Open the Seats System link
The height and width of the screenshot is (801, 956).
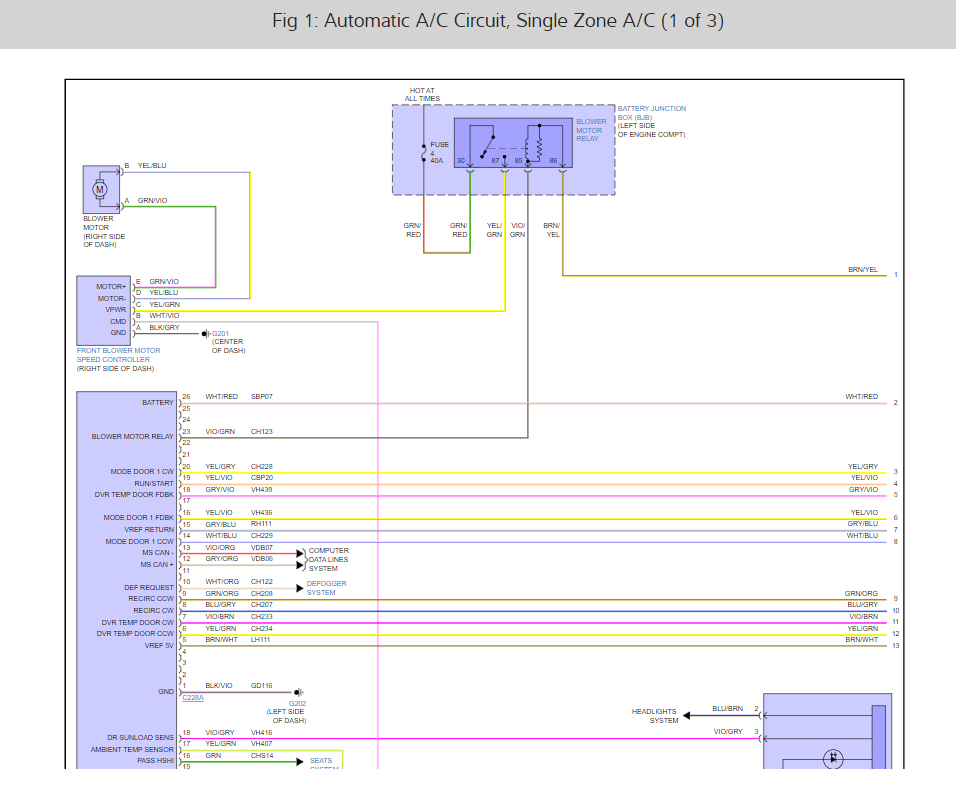pos(323,762)
